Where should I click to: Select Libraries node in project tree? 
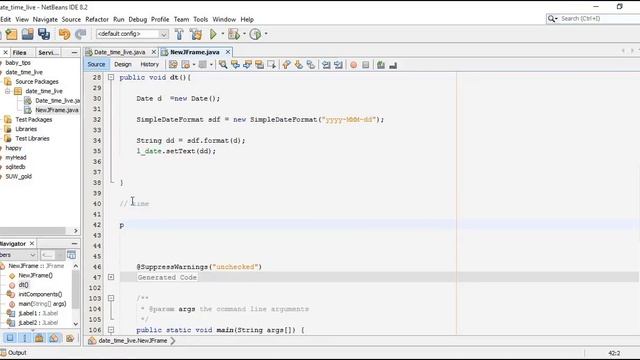pyautogui.click(x=26, y=129)
